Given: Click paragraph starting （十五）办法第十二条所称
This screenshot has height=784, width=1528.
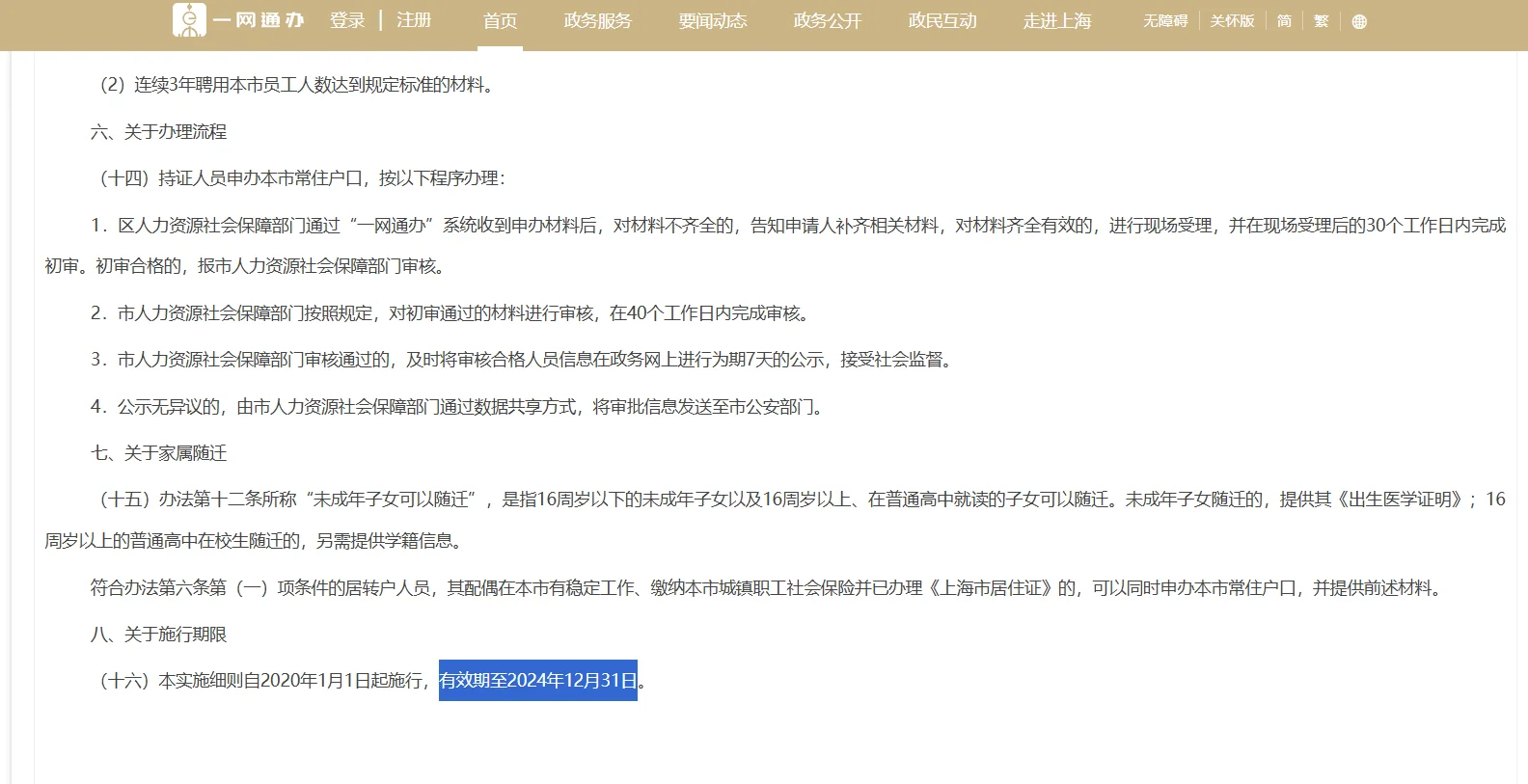Looking at the screenshot, I should pyautogui.click(x=775, y=520).
